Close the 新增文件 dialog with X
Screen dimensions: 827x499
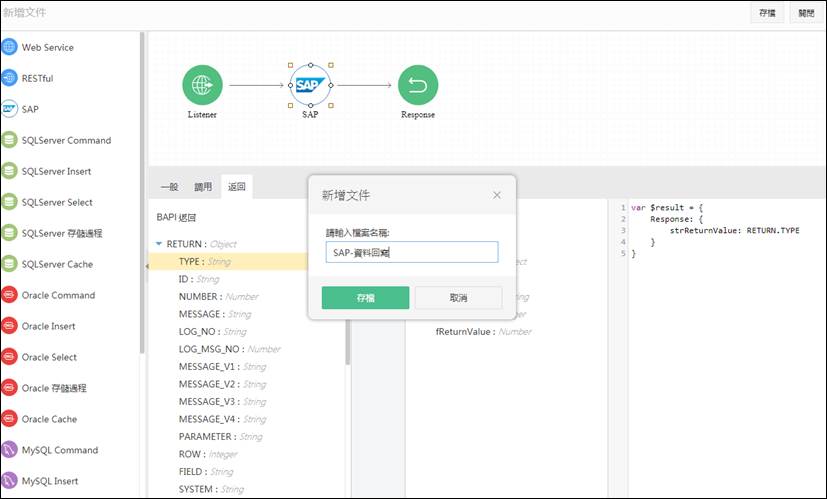click(497, 195)
